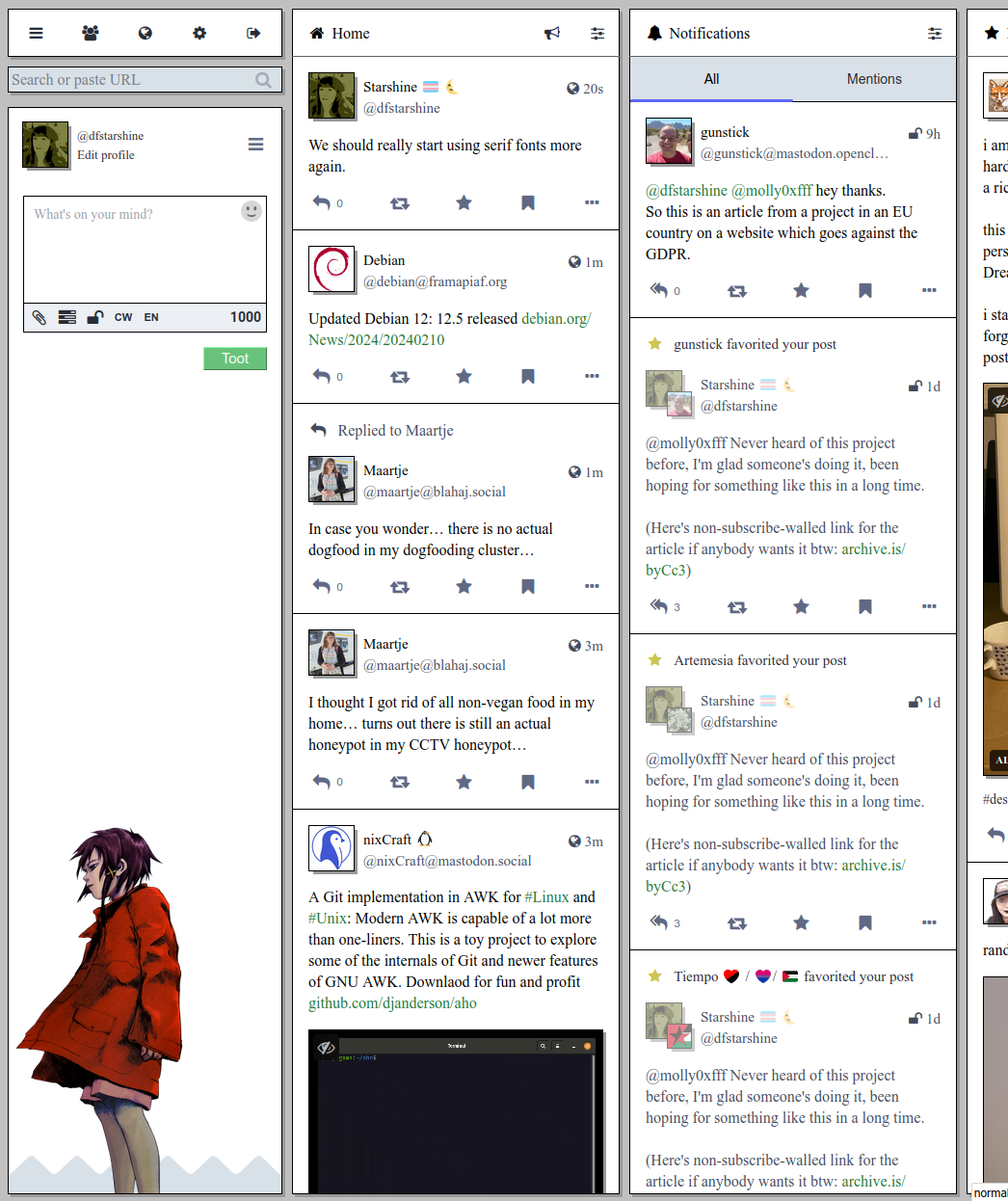
Task: Open the federated timeline globe icon
Action: pyautogui.click(x=146, y=33)
